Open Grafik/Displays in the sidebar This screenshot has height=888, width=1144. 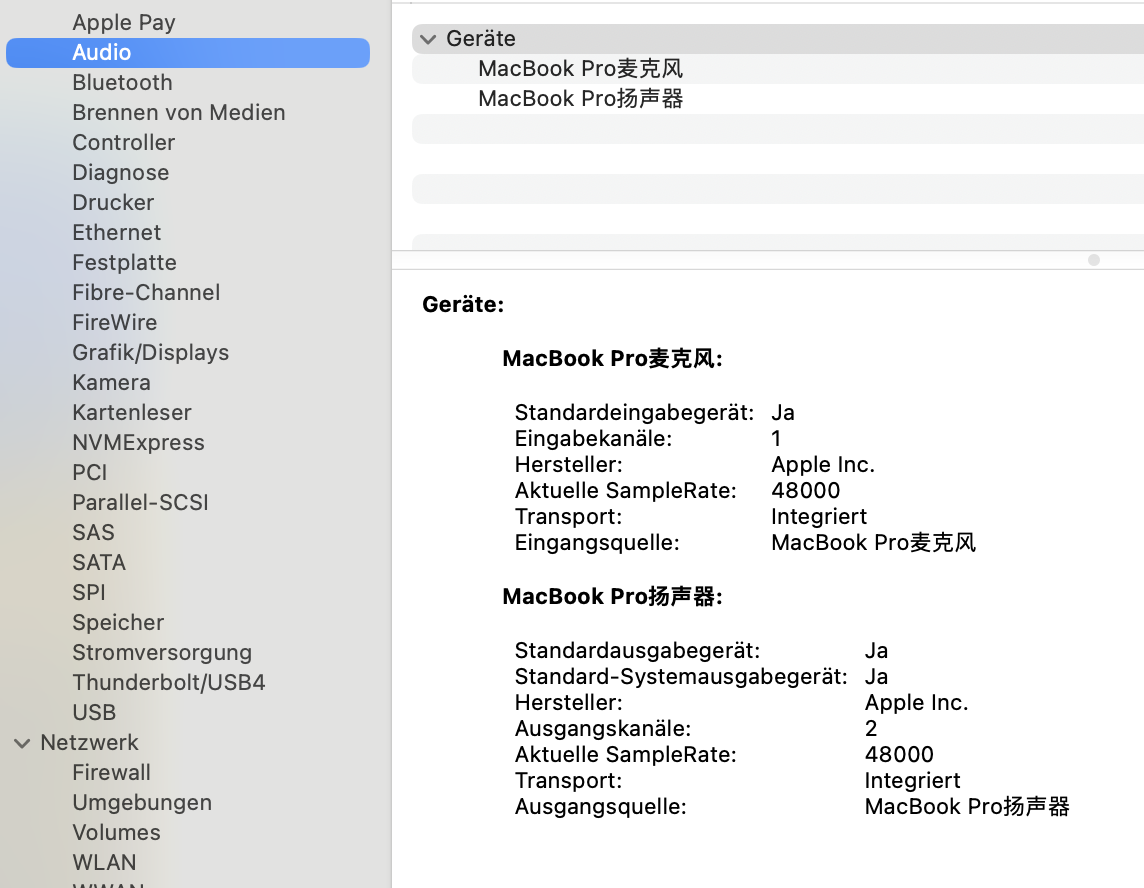(x=151, y=352)
